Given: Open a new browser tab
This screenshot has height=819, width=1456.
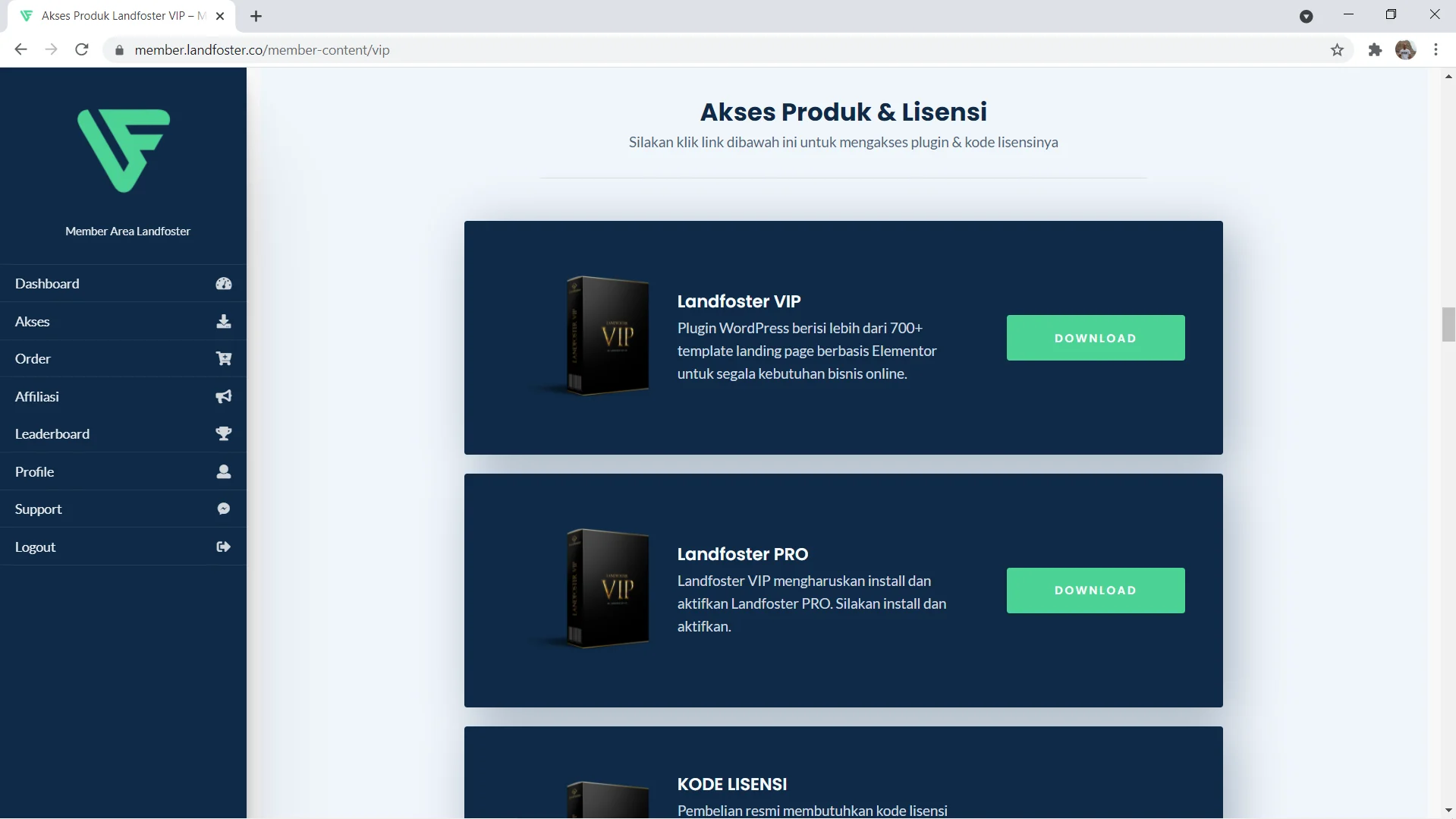Looking at the screenshot, I should 256,16.
